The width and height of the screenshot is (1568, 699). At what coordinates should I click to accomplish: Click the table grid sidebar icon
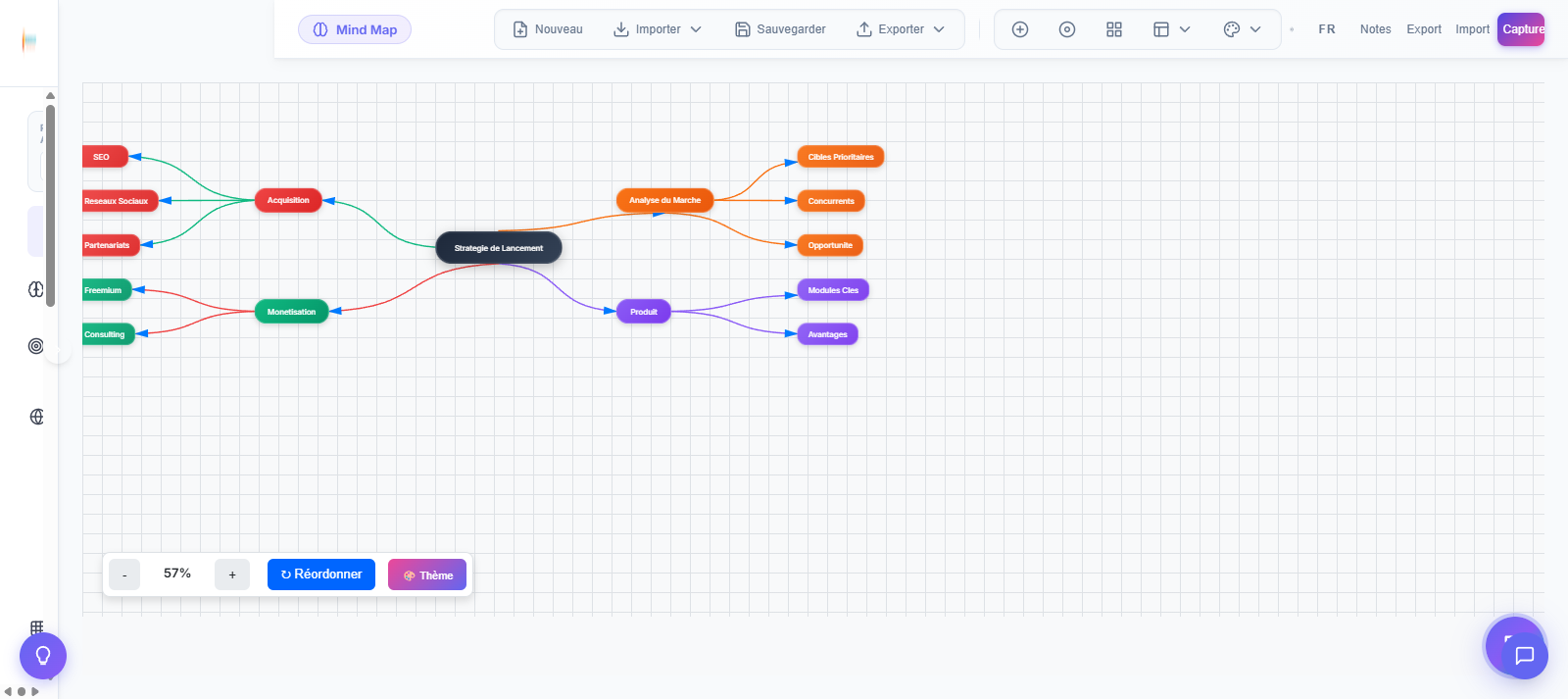pyautogui.click(x=36, y=627)
